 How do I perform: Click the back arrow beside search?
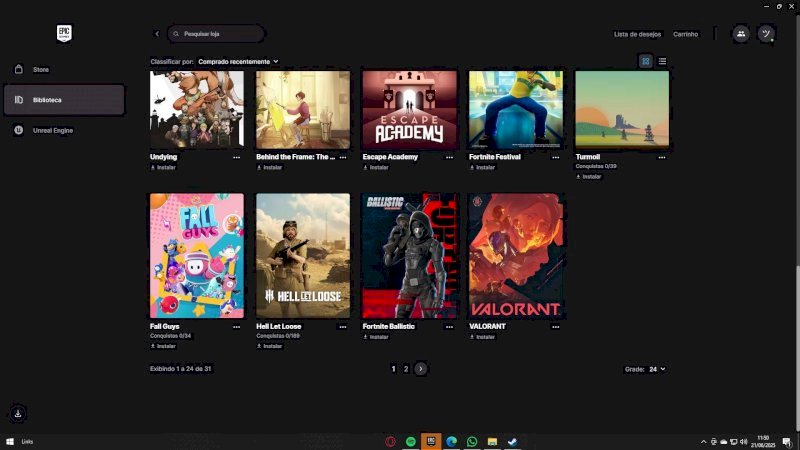point(157,34)
